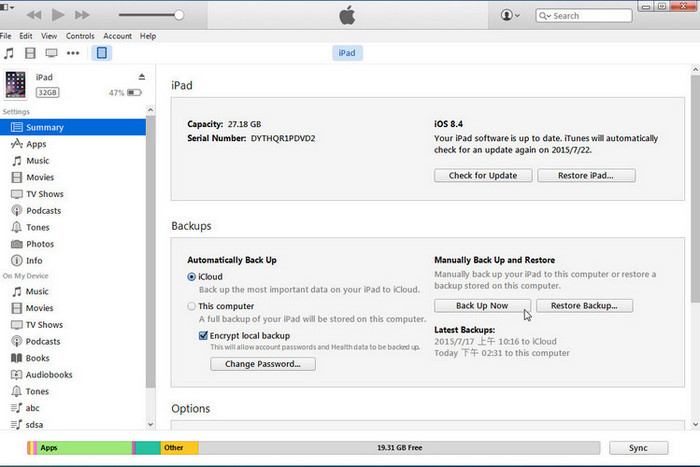Open the Edit menu

25,36
